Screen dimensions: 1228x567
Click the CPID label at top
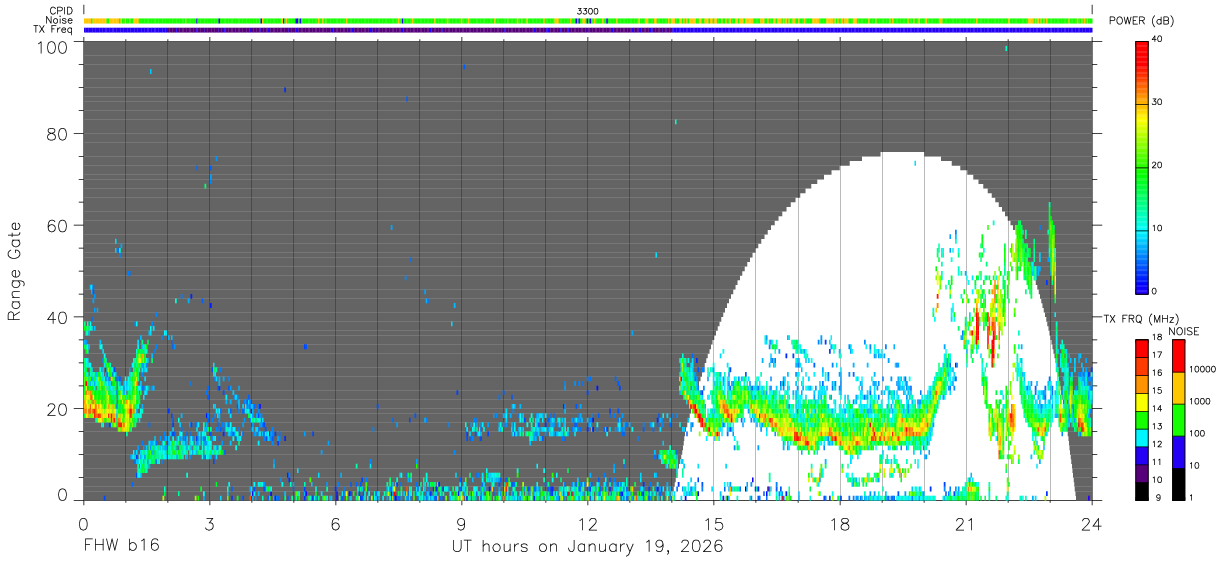point(61,10)
